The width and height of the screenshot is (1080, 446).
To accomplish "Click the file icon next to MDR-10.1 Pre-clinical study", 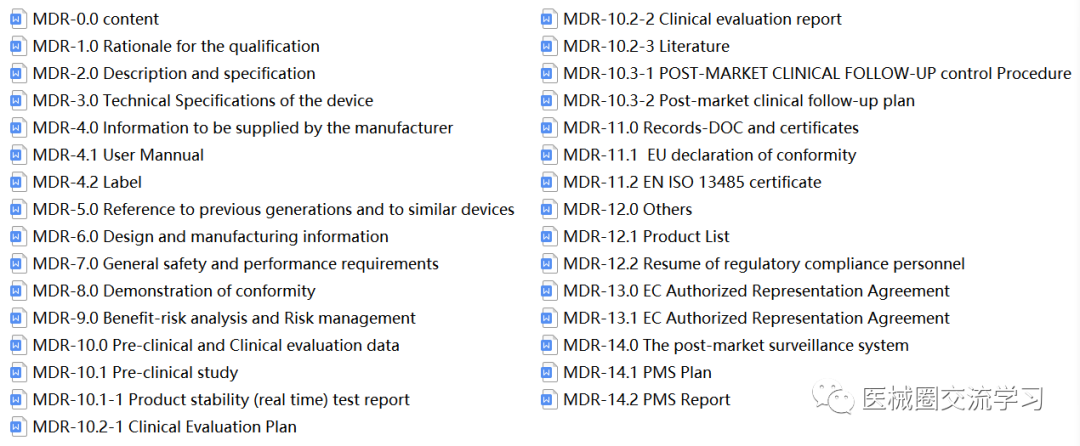I will pos(17,373).
